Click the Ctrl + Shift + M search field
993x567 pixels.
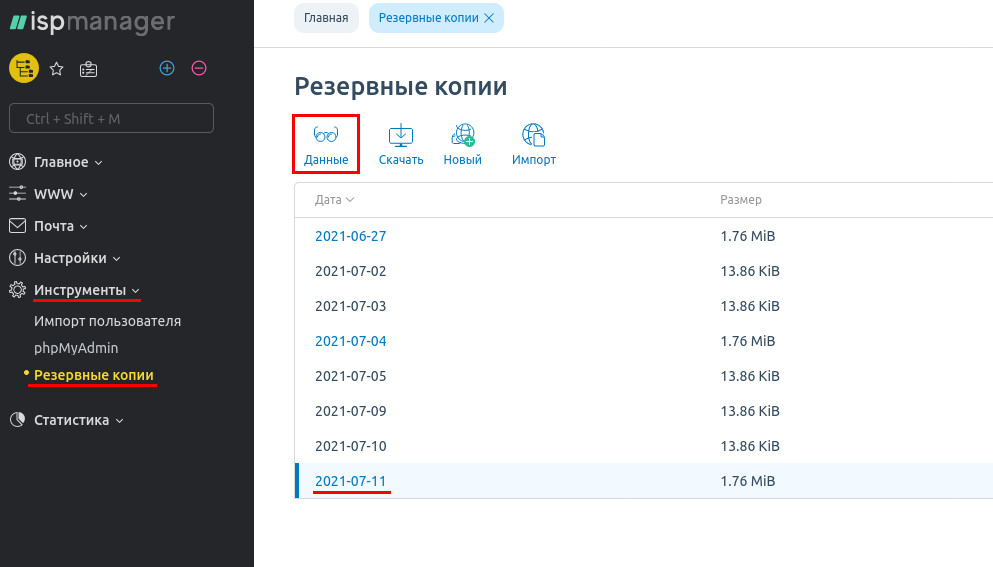pyautogui.click(x=111, y=119)
